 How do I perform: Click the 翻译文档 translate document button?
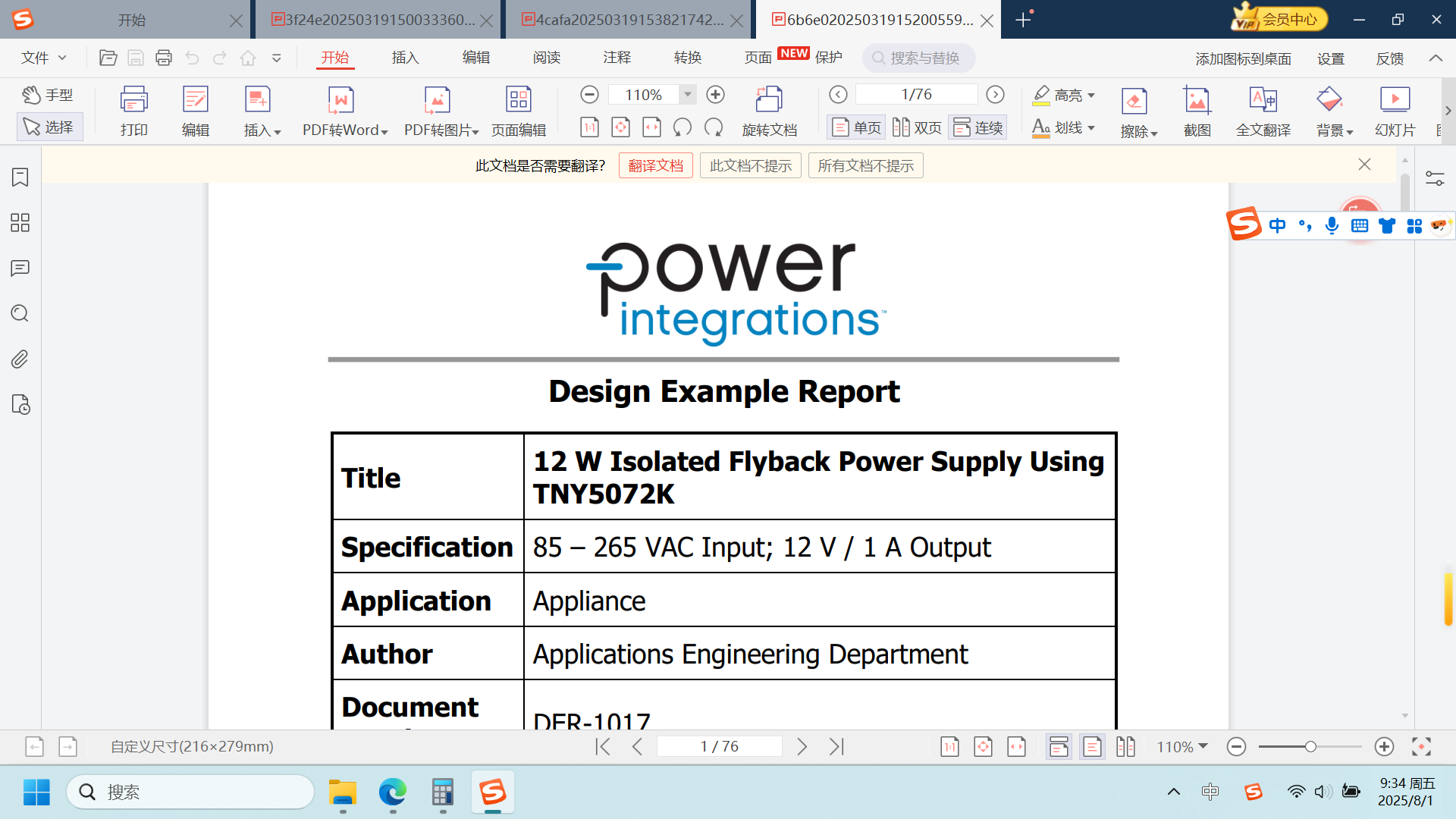click(656, 165)
